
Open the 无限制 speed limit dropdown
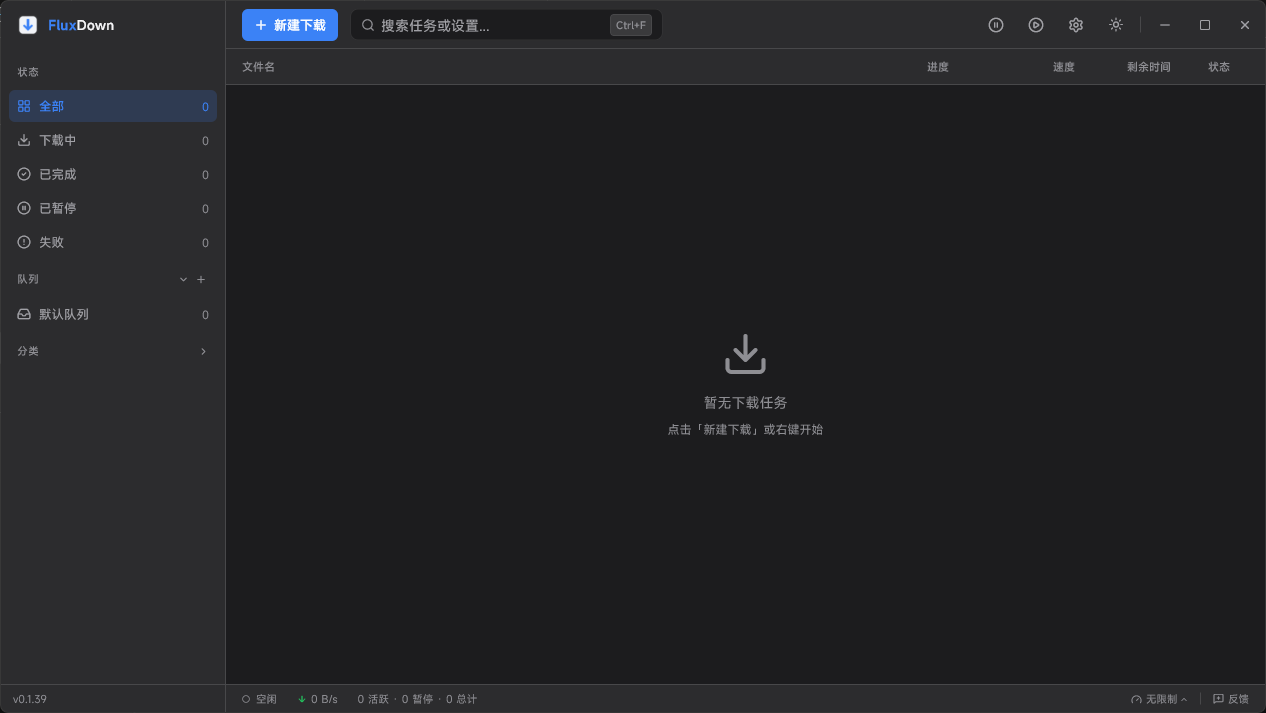1160,698
